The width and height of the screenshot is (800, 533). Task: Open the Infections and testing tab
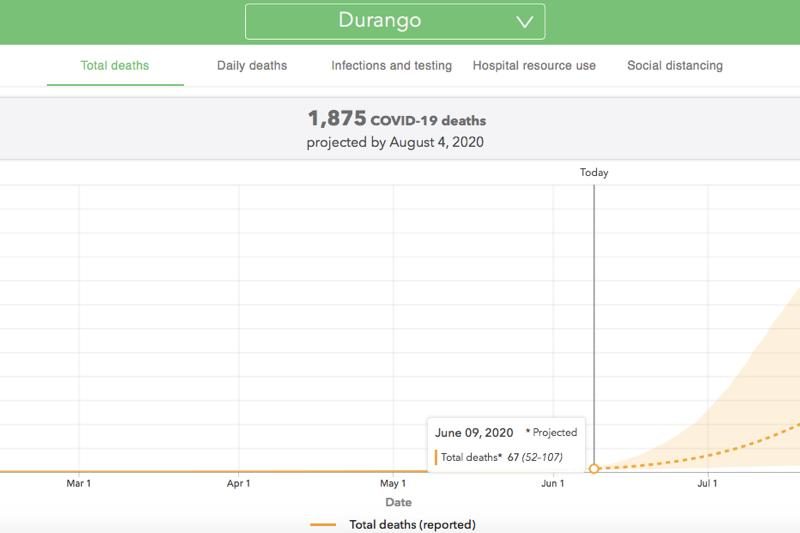391,66
